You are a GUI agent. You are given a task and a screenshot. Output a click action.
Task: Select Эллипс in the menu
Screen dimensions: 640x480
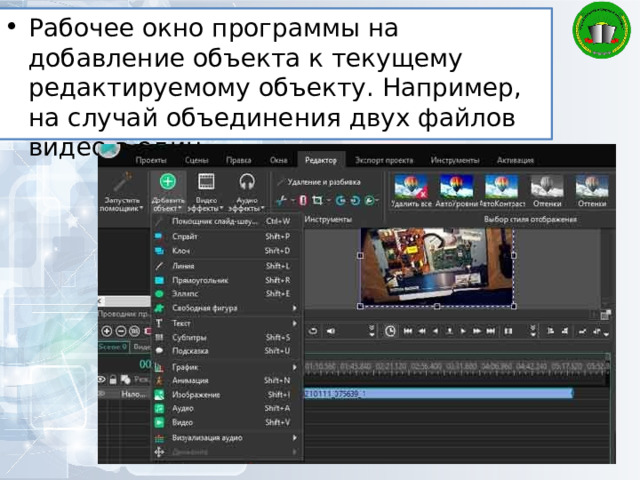point(227,293)
